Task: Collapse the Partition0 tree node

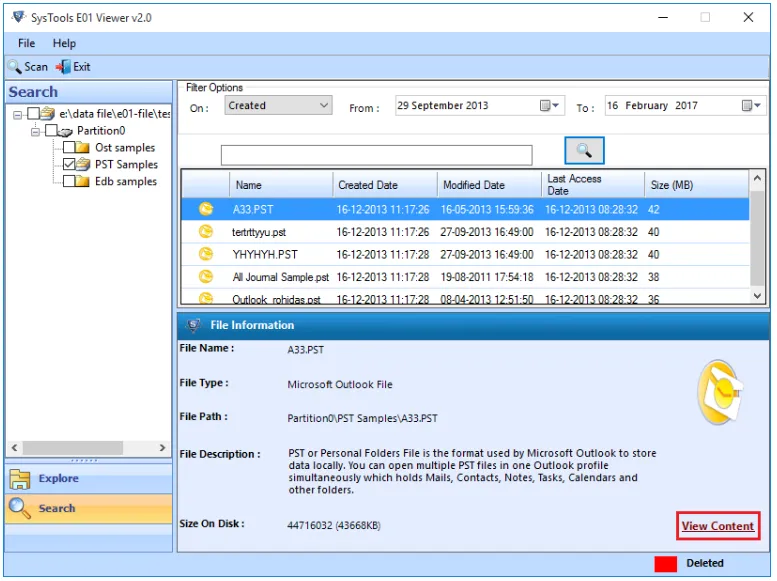Action: 35,131
